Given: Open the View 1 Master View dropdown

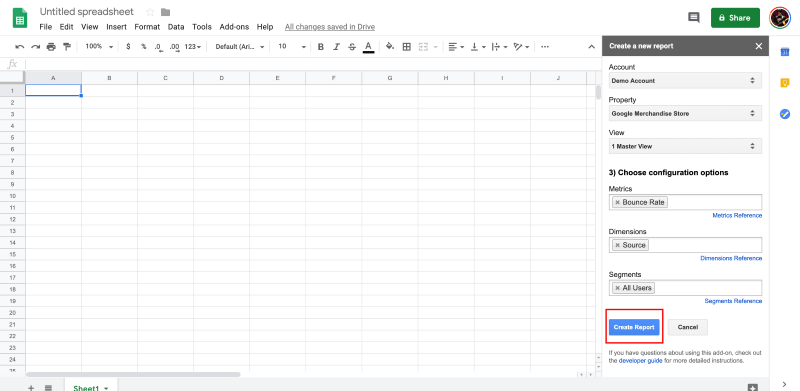Looking at the screenshot, I should (x=685, y=146).
